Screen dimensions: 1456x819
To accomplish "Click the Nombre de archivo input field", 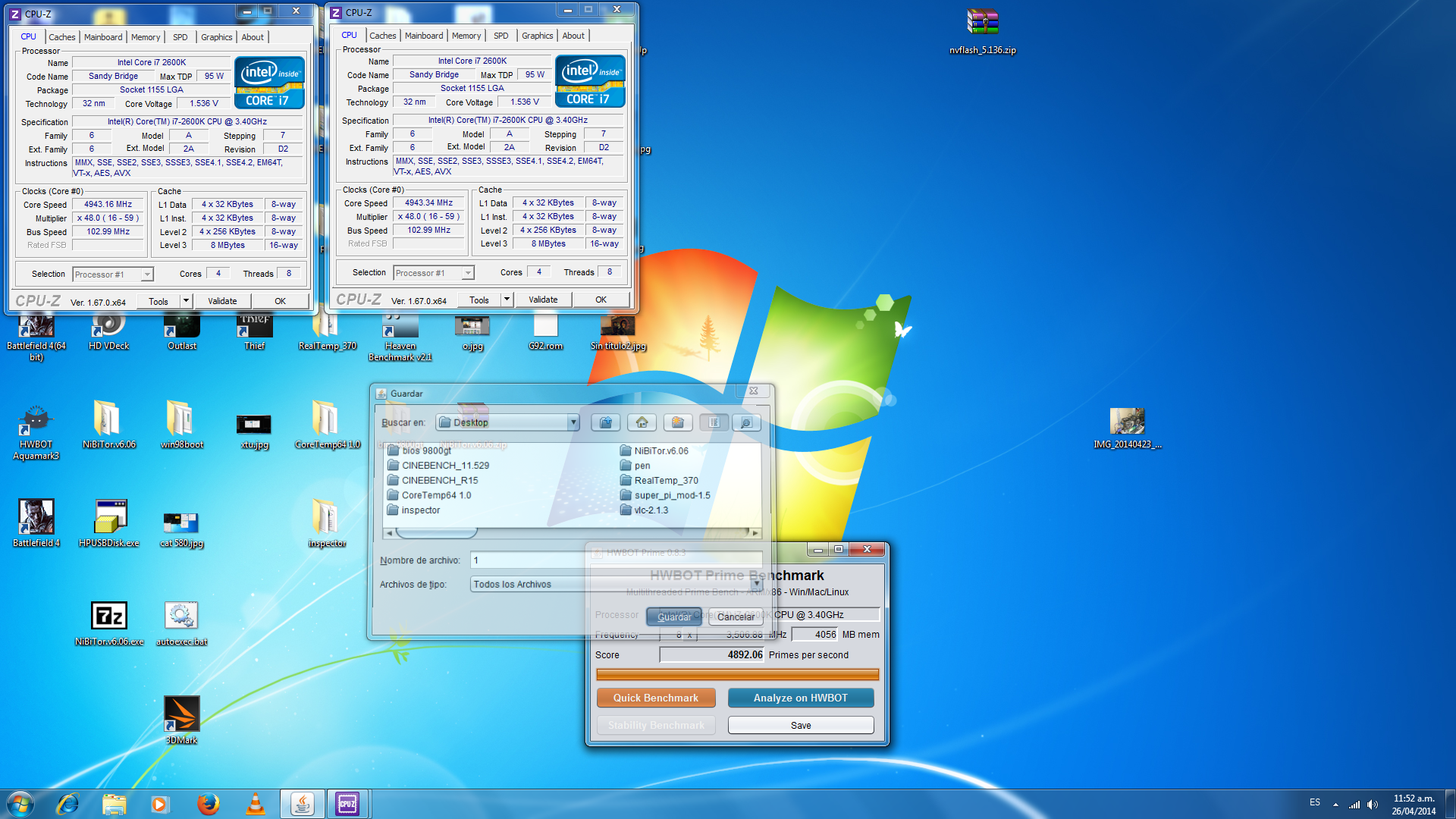I will coord(616,560).
